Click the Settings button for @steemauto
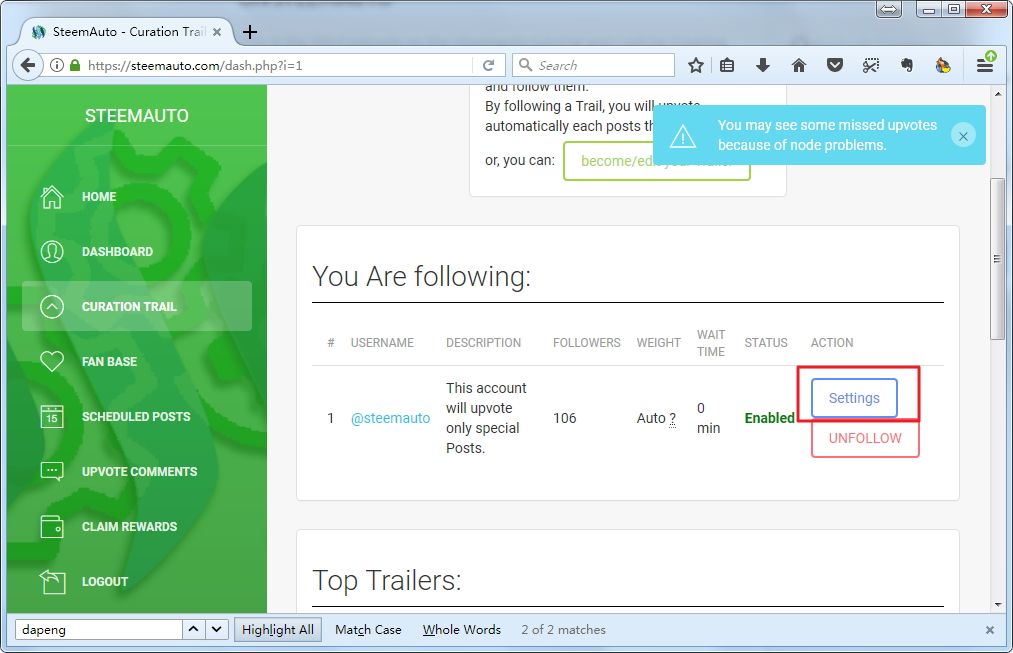This screenshot has height=653, width=1013. click(x=854, y=398)
